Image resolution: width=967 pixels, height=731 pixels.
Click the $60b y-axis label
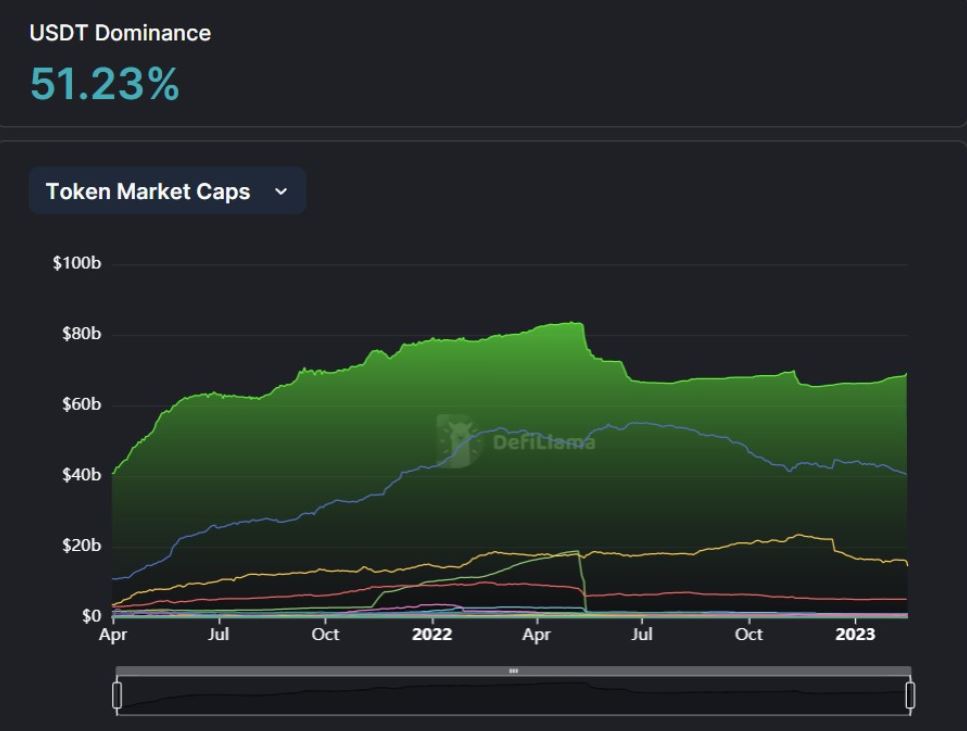[x=81, y=404]
